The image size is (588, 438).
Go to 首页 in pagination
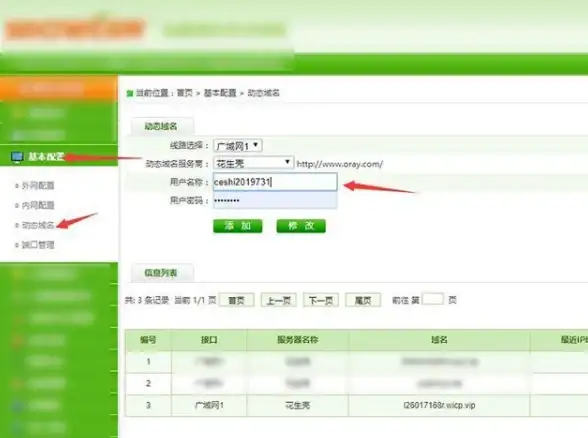pos(236,300)
